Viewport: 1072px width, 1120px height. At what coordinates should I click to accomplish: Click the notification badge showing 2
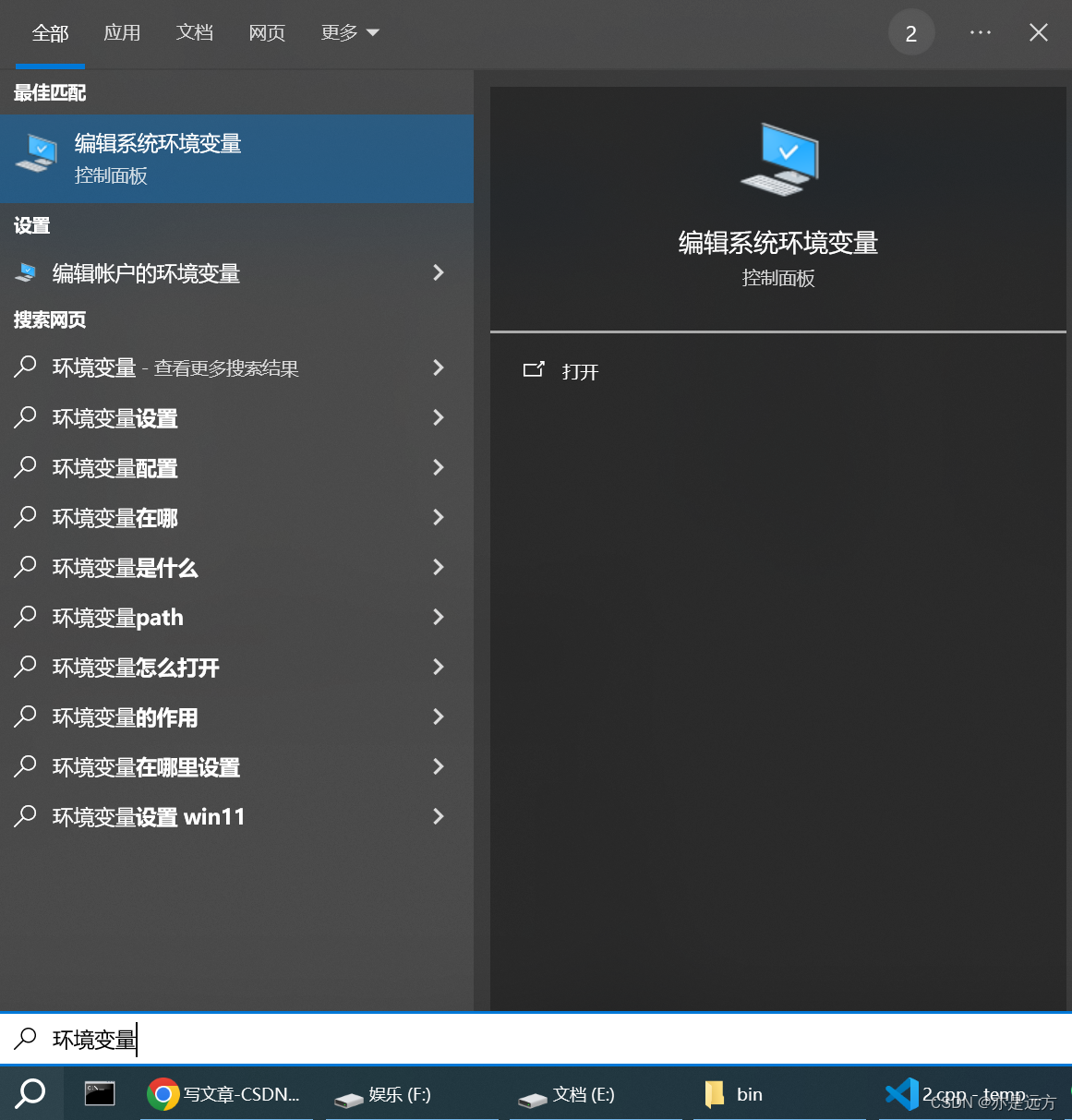click(911, 31)
